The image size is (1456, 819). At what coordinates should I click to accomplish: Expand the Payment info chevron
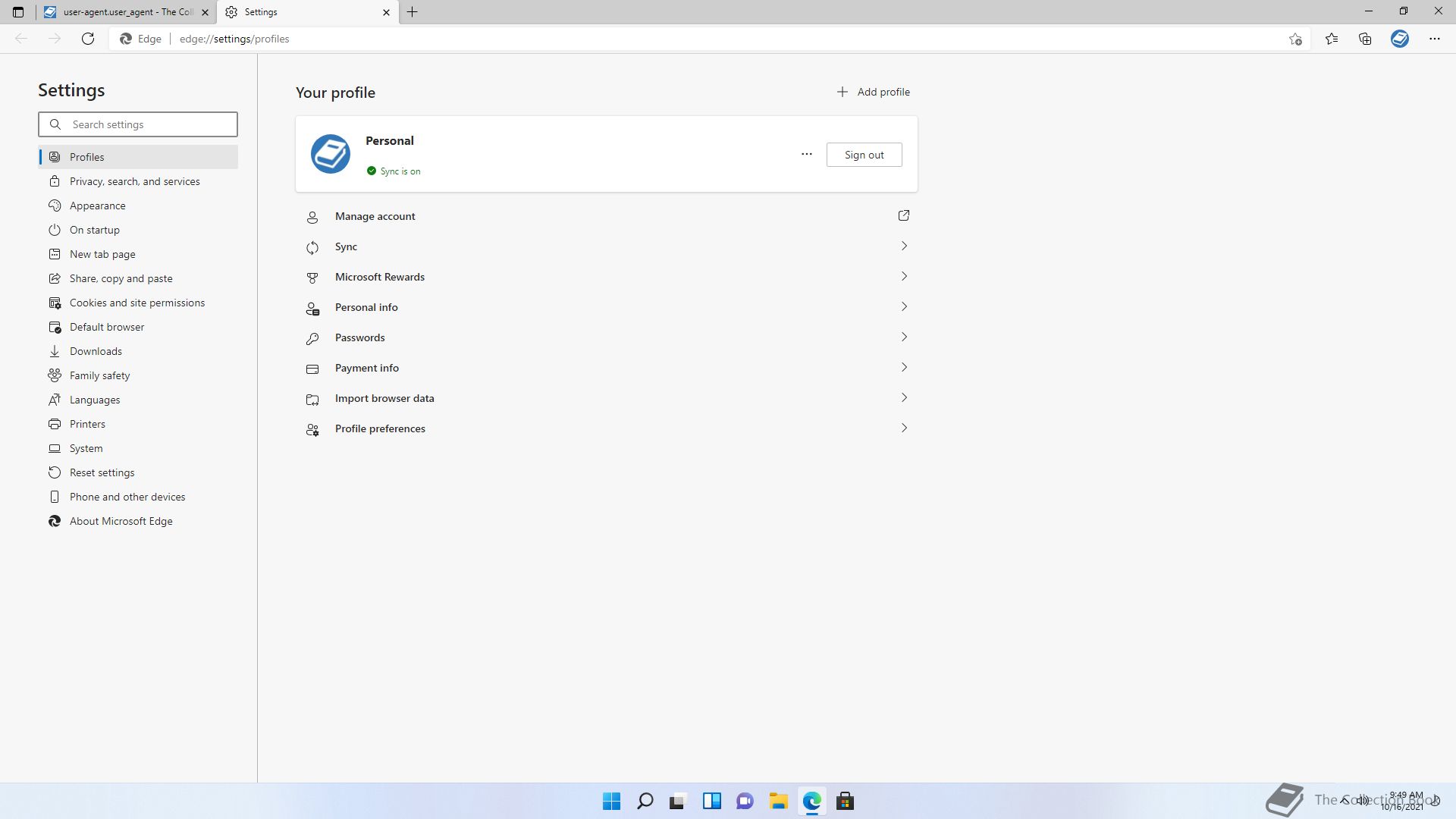(904, 368)
